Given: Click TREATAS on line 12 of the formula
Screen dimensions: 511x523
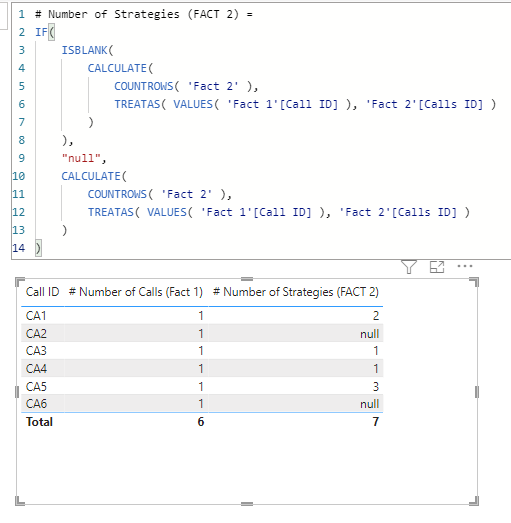Looking at the screenshot, I should tap(110, 212).
